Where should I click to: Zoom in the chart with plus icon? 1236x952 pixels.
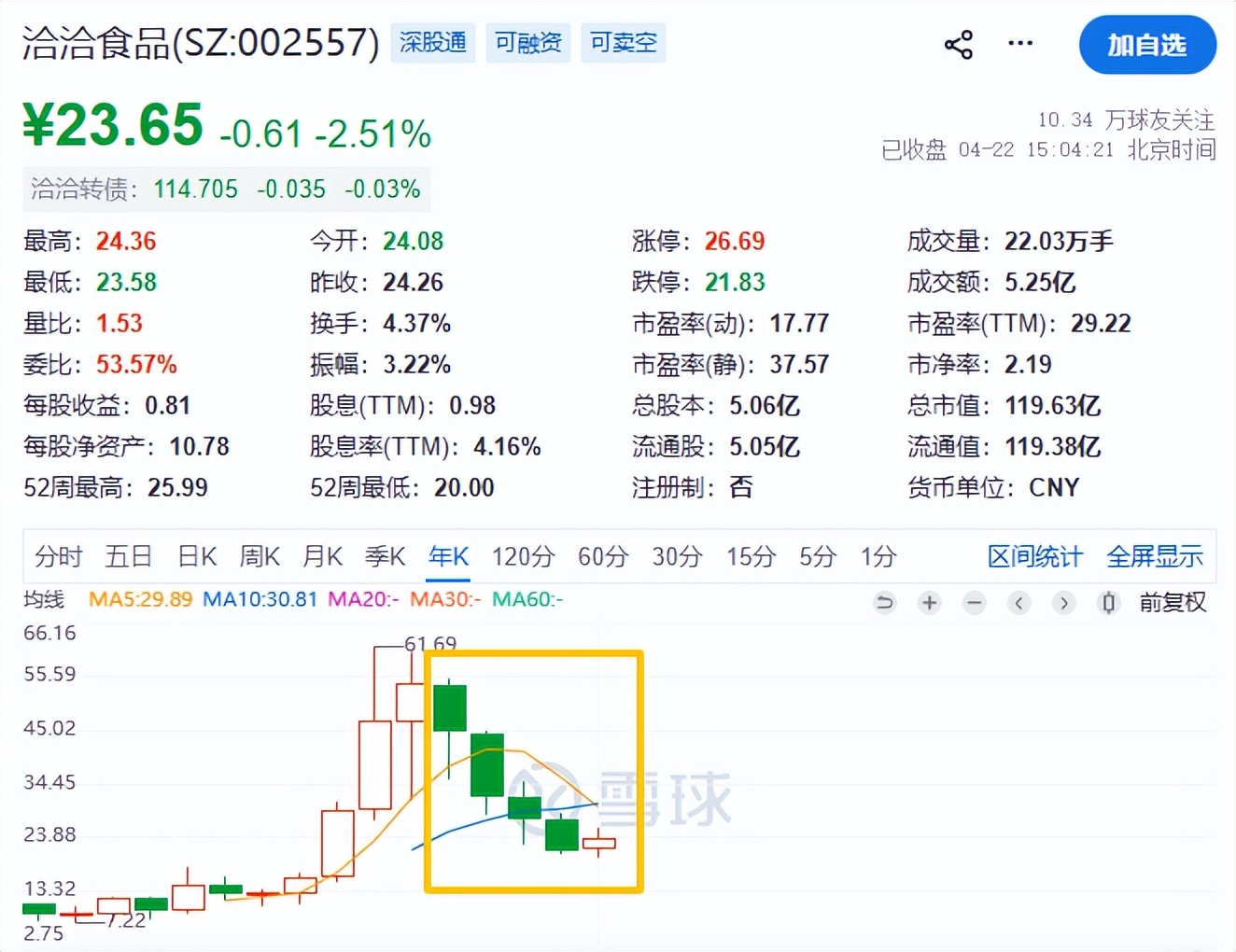[929, 603]
